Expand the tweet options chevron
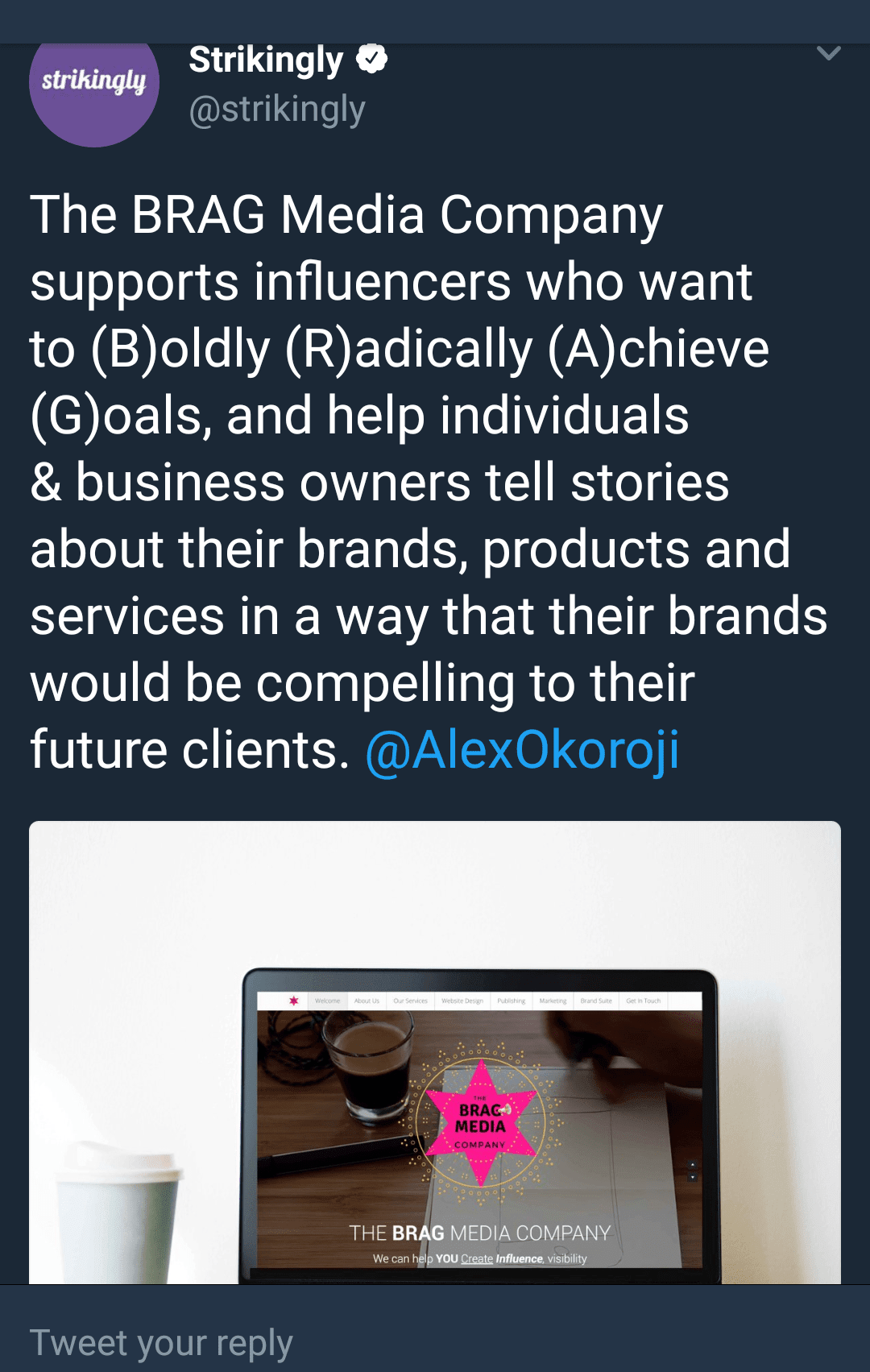This screenshot has width=870, height=1372. click(x=828, y=54)
